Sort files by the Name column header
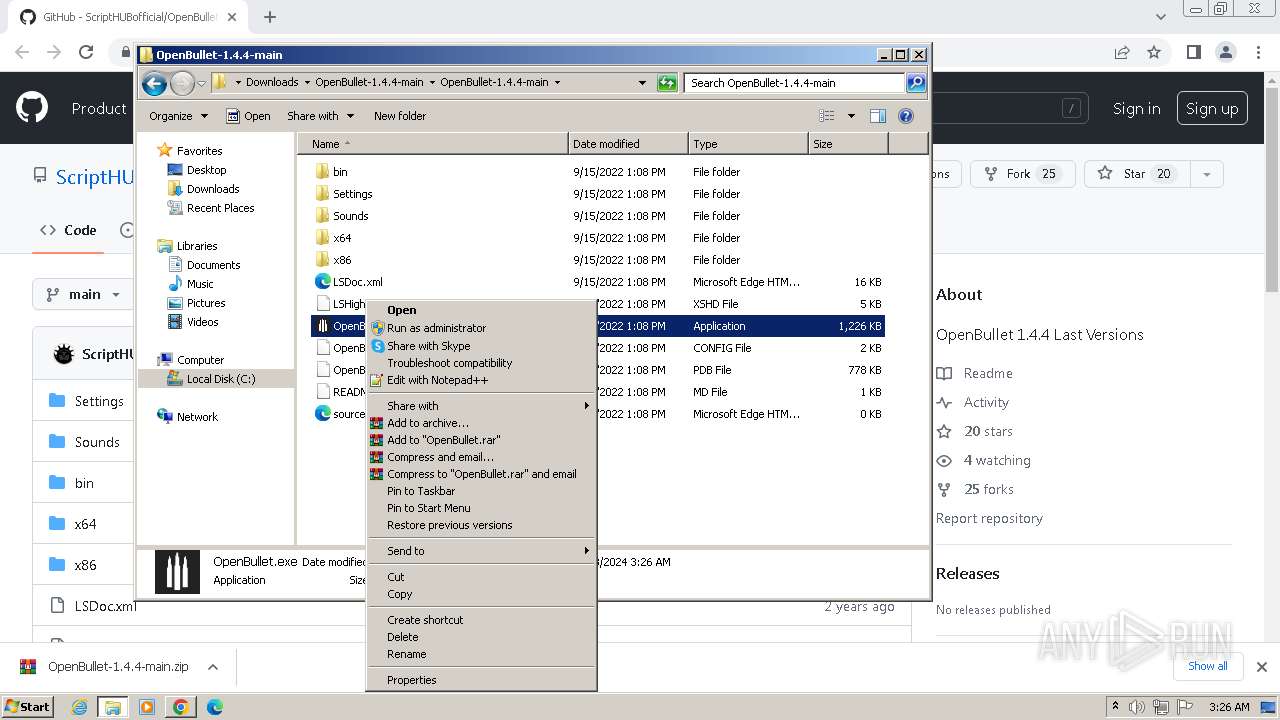The image size is (1280, 720). pos(433,144)
